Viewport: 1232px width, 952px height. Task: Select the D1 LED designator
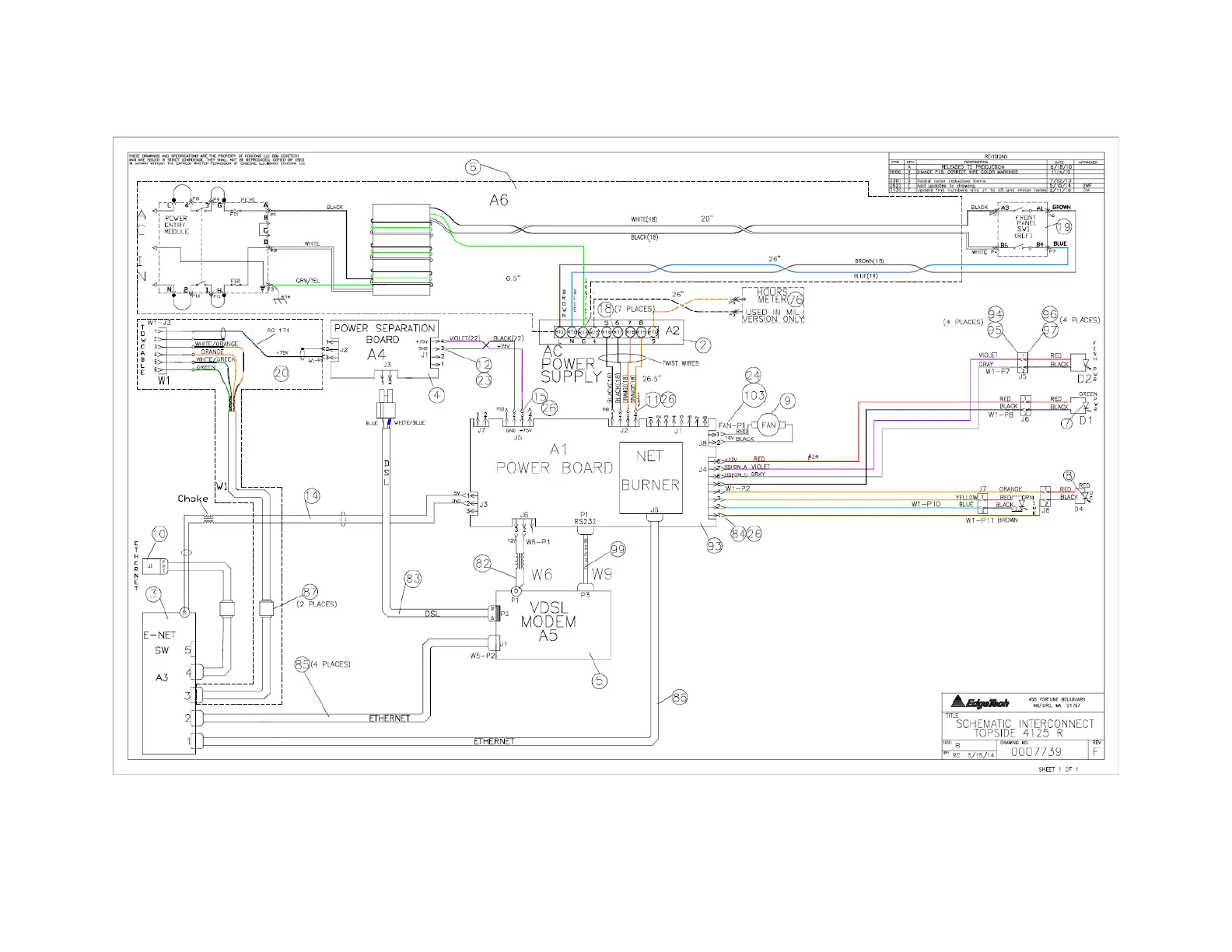1086,420
